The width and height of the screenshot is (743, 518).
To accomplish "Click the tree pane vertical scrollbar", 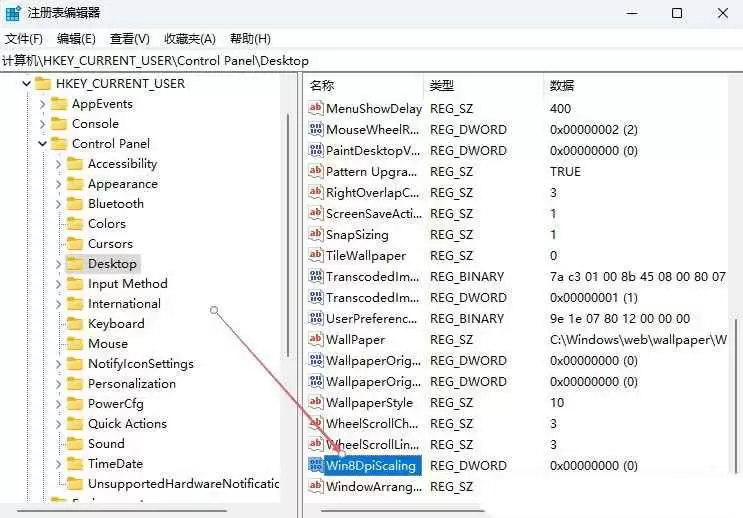I will click(288, 236).
